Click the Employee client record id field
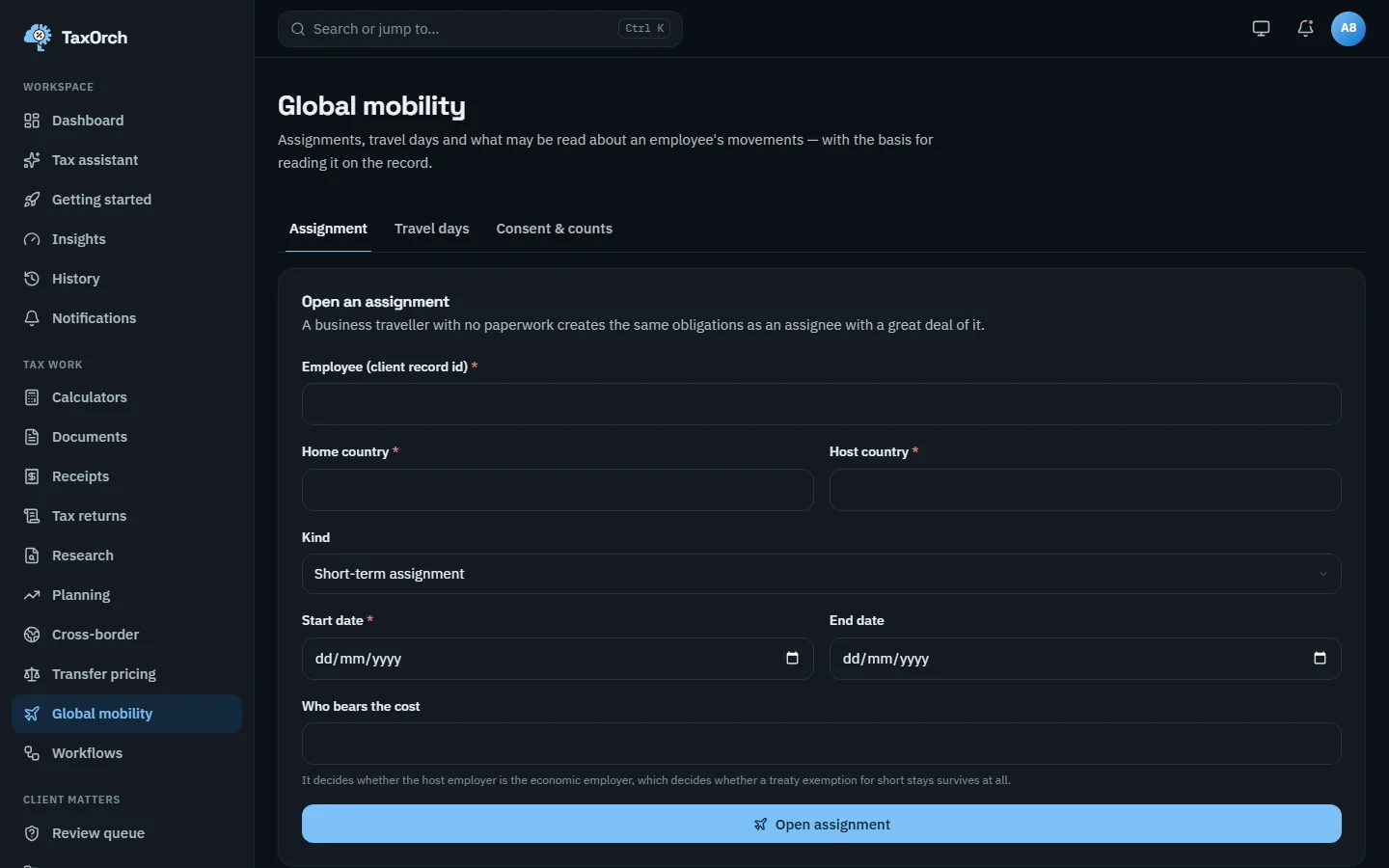 click(x=821, y=404)
